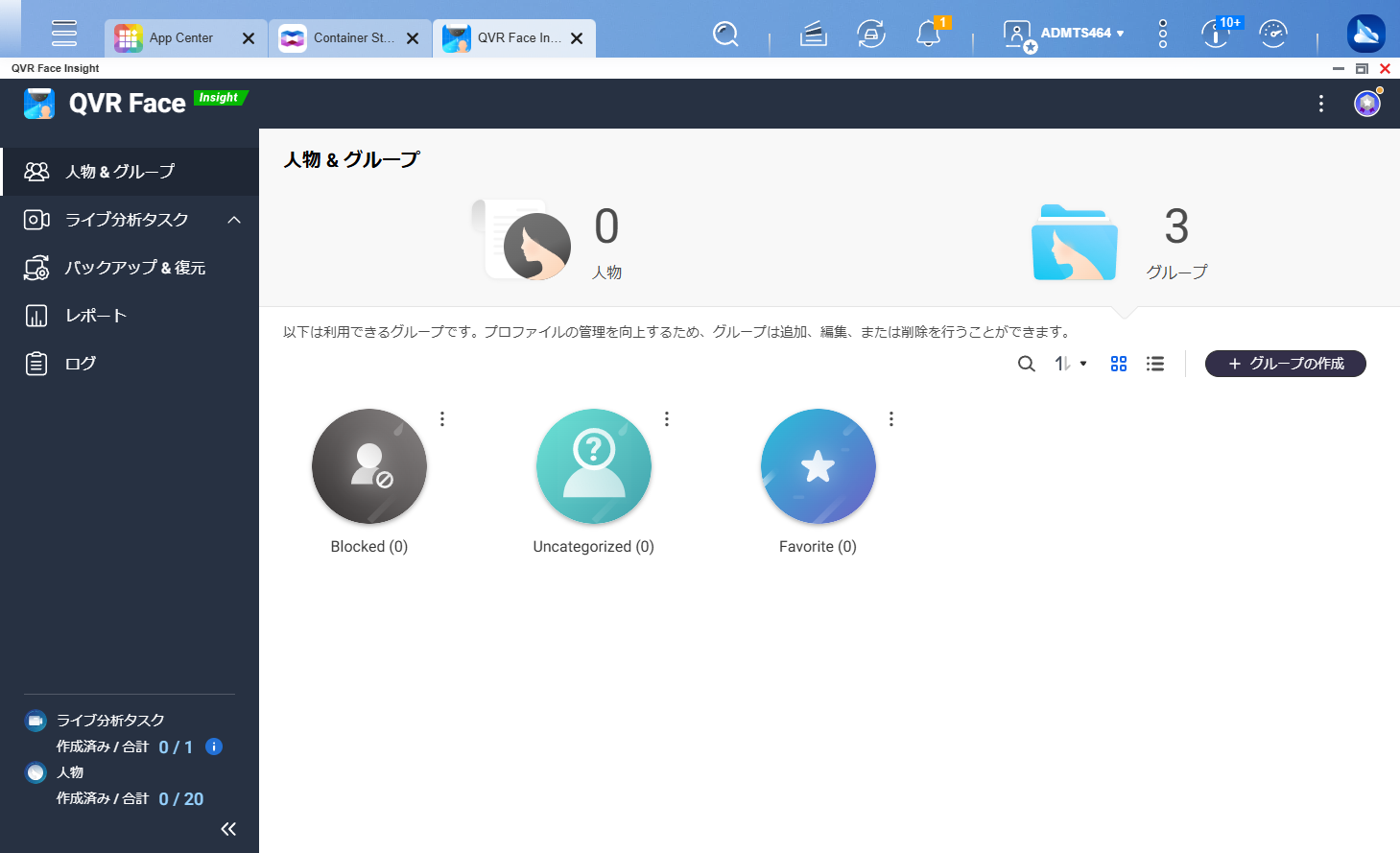Click the Favorite (0) label
This screenshot has height=853, width=1400.
(819, 547)
